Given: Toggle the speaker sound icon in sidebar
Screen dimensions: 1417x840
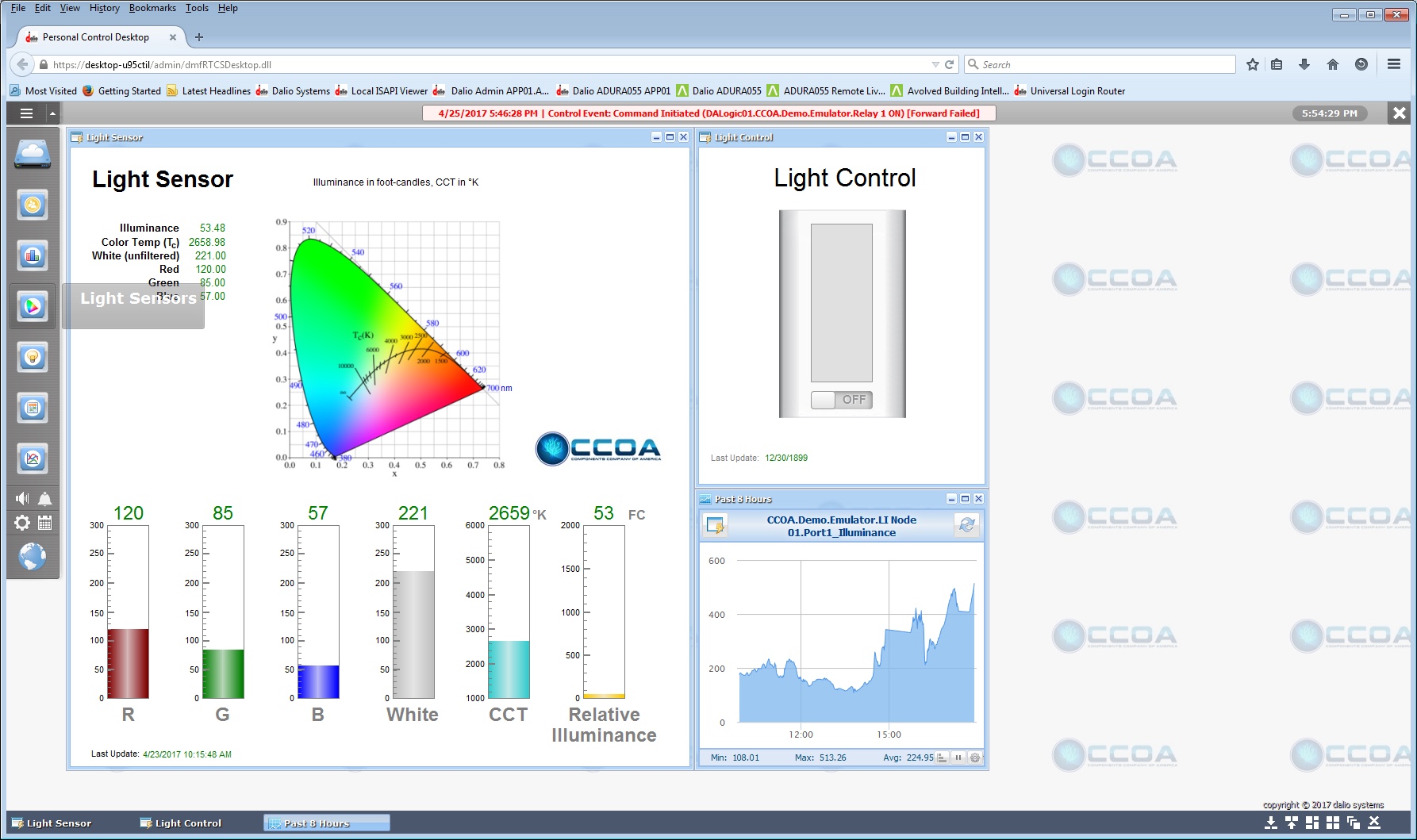Looking at the screenshot, I should tap(22, 498).
